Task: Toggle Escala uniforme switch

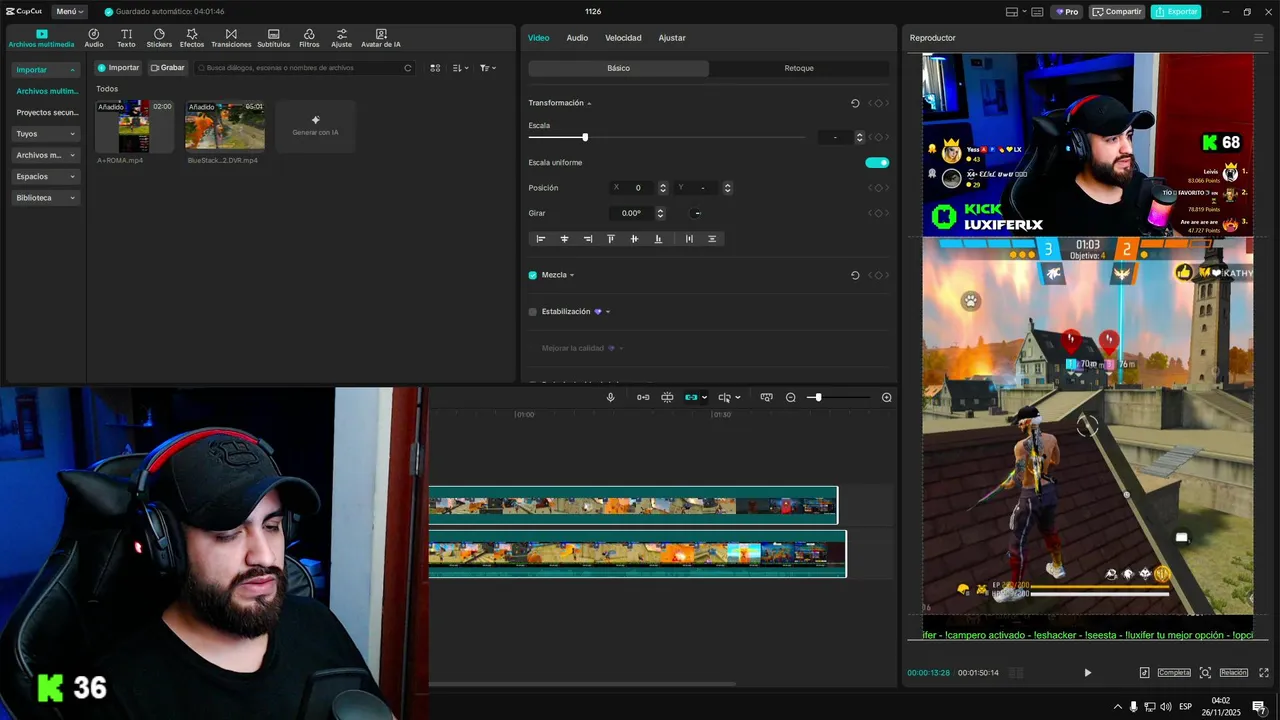Action: [877, 162]
